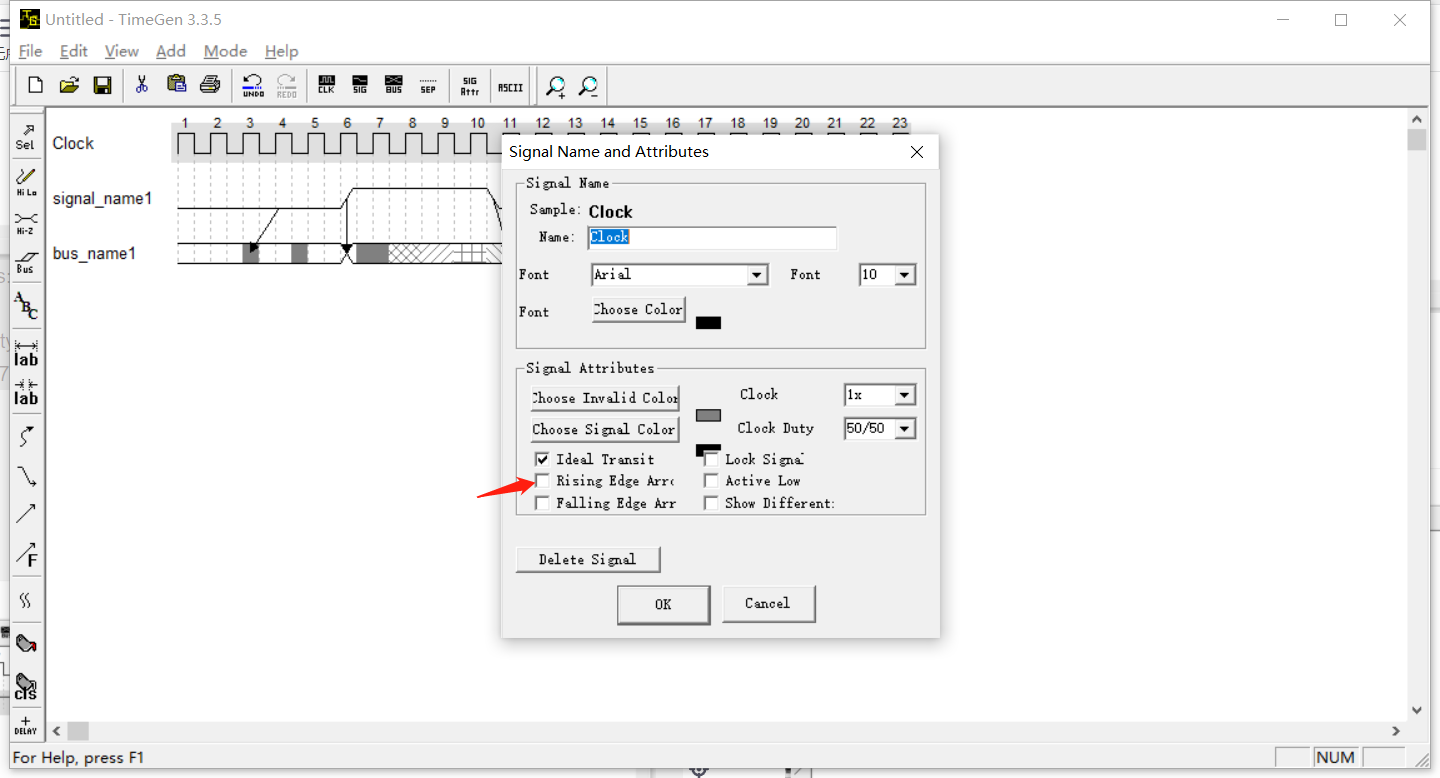Open the Clock frequency dropdown showing 1x
Screen dimensions: 1440x778
(x=905, y=394)
